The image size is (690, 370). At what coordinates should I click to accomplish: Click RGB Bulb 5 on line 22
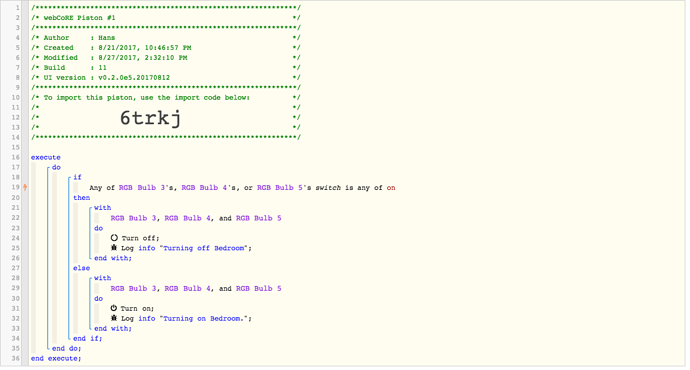click(259, 218)
